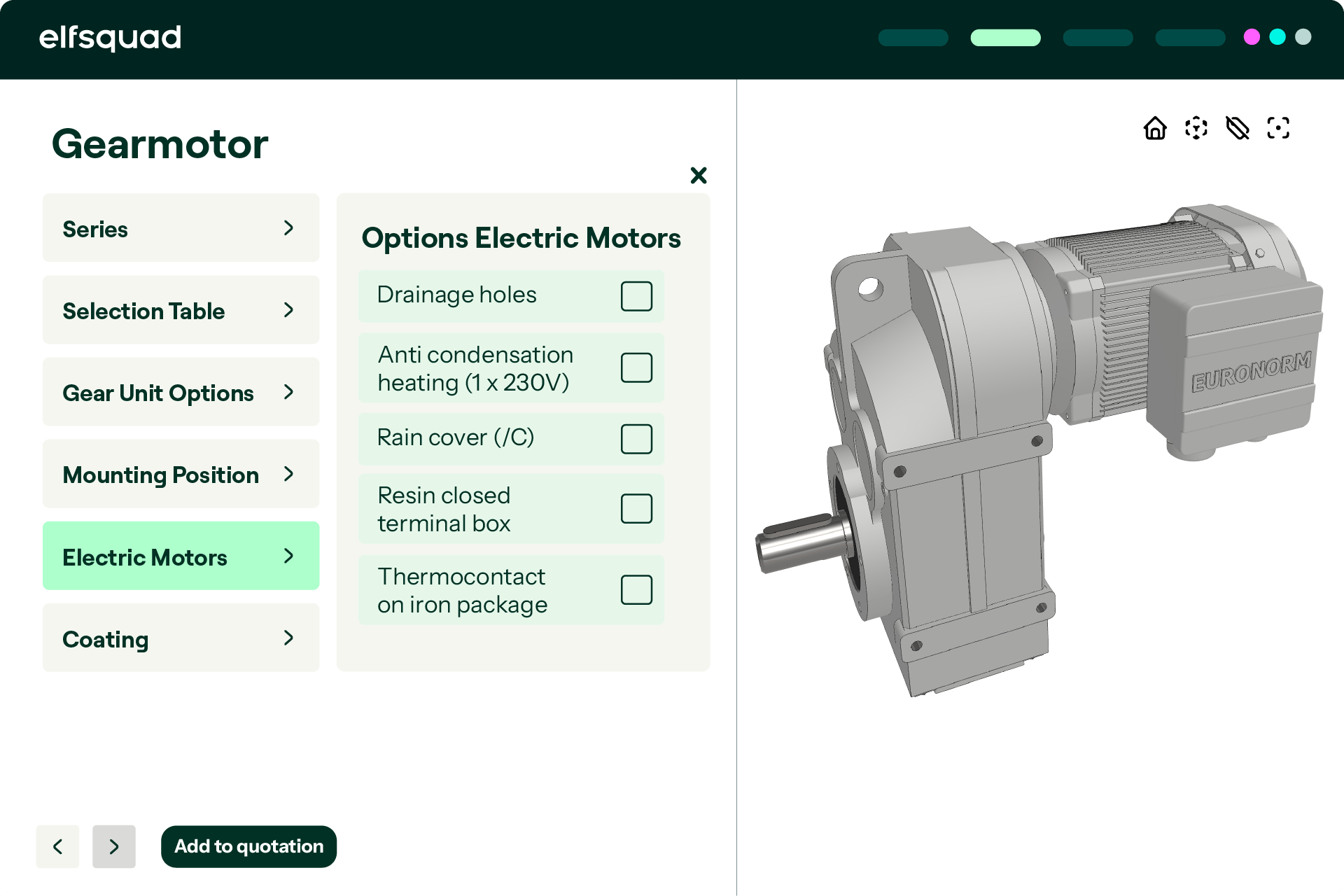Click the crossed-out tag icon
Image resolution: width=1344 pixels, height=896 pixels.
[x=1238, y=128]
